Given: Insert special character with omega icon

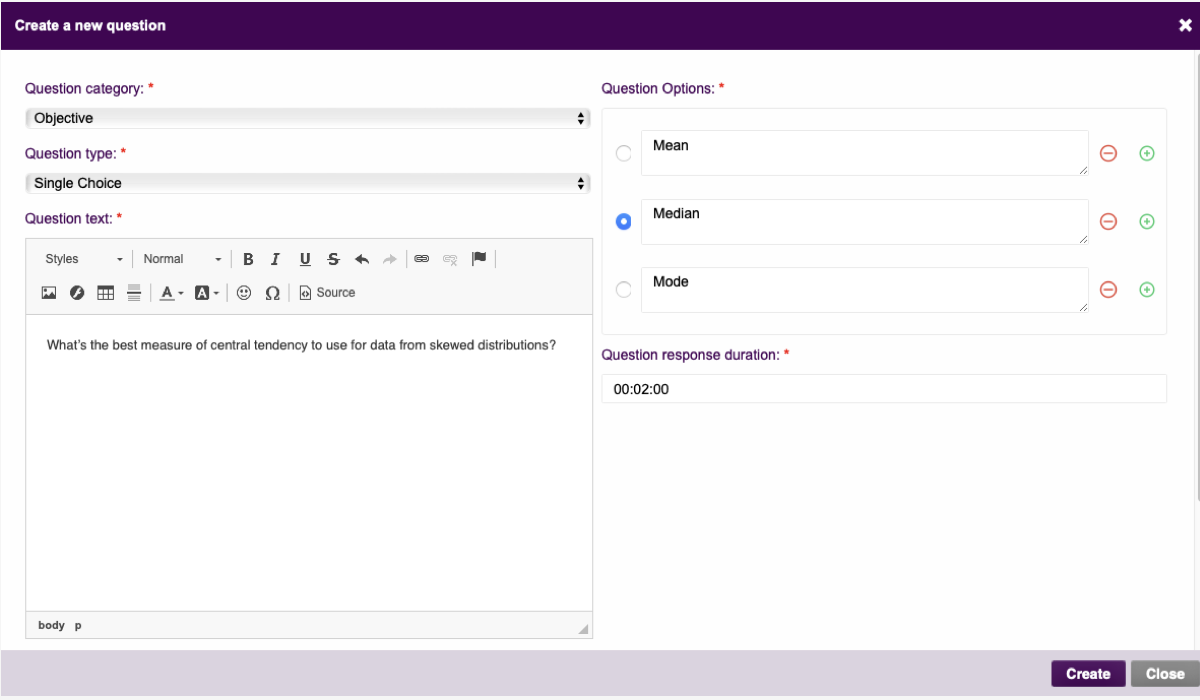Looking at the screenshot, I should coord(272,293).
